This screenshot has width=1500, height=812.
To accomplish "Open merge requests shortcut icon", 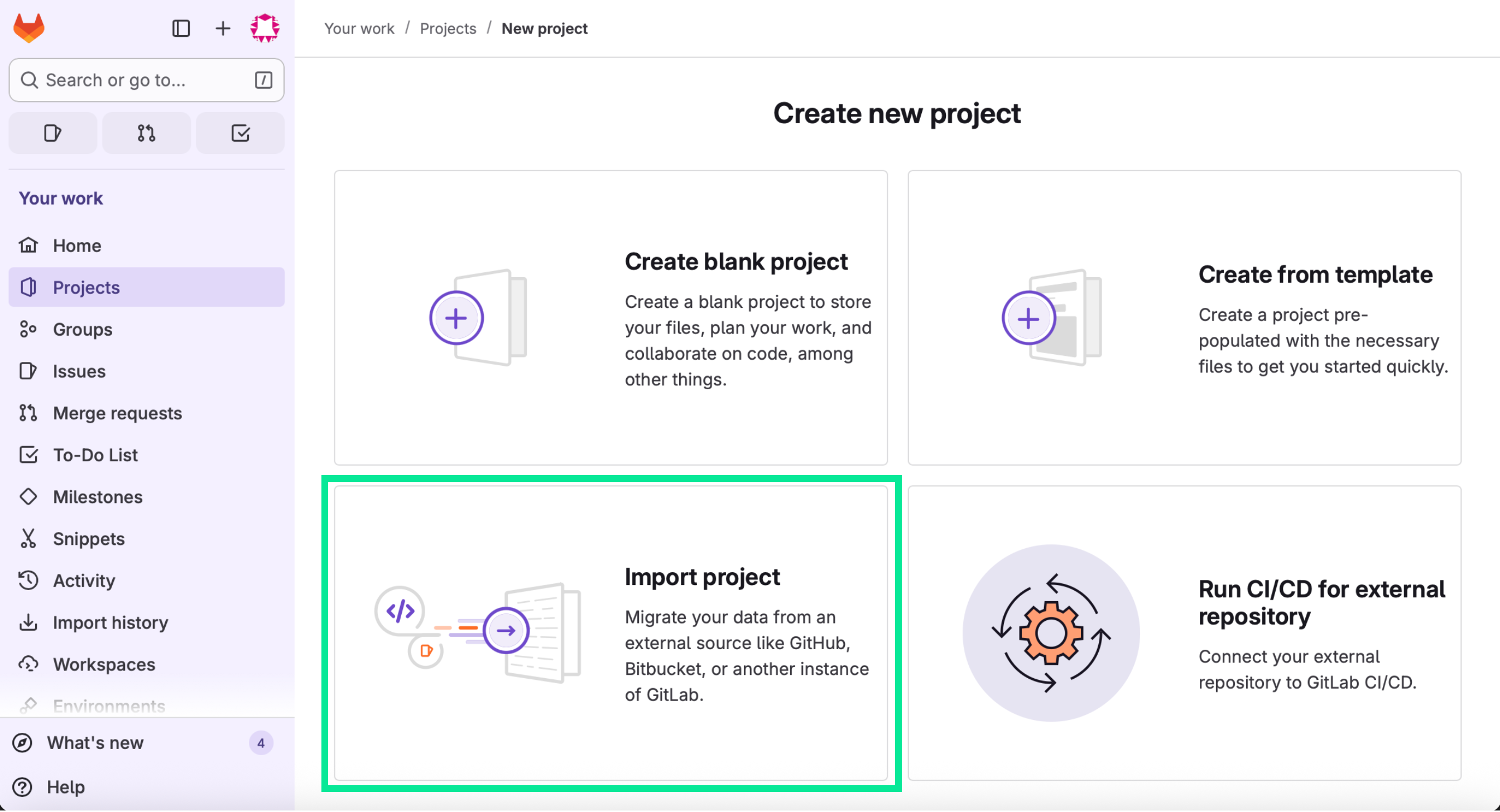I will pos(146,133).
